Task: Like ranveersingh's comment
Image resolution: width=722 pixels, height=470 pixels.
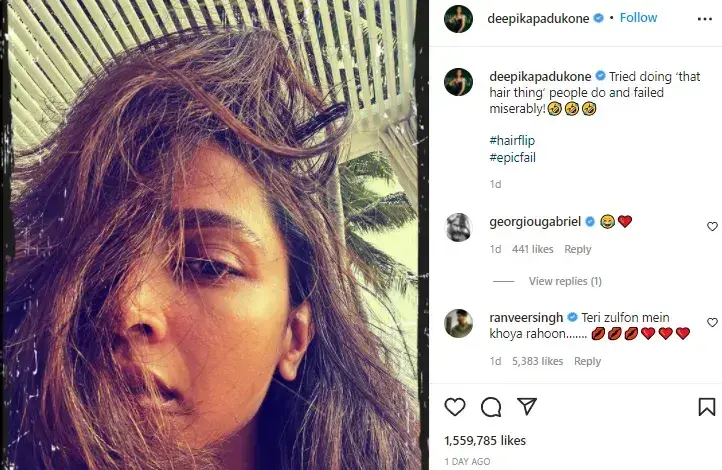Action: pos(712,322)
